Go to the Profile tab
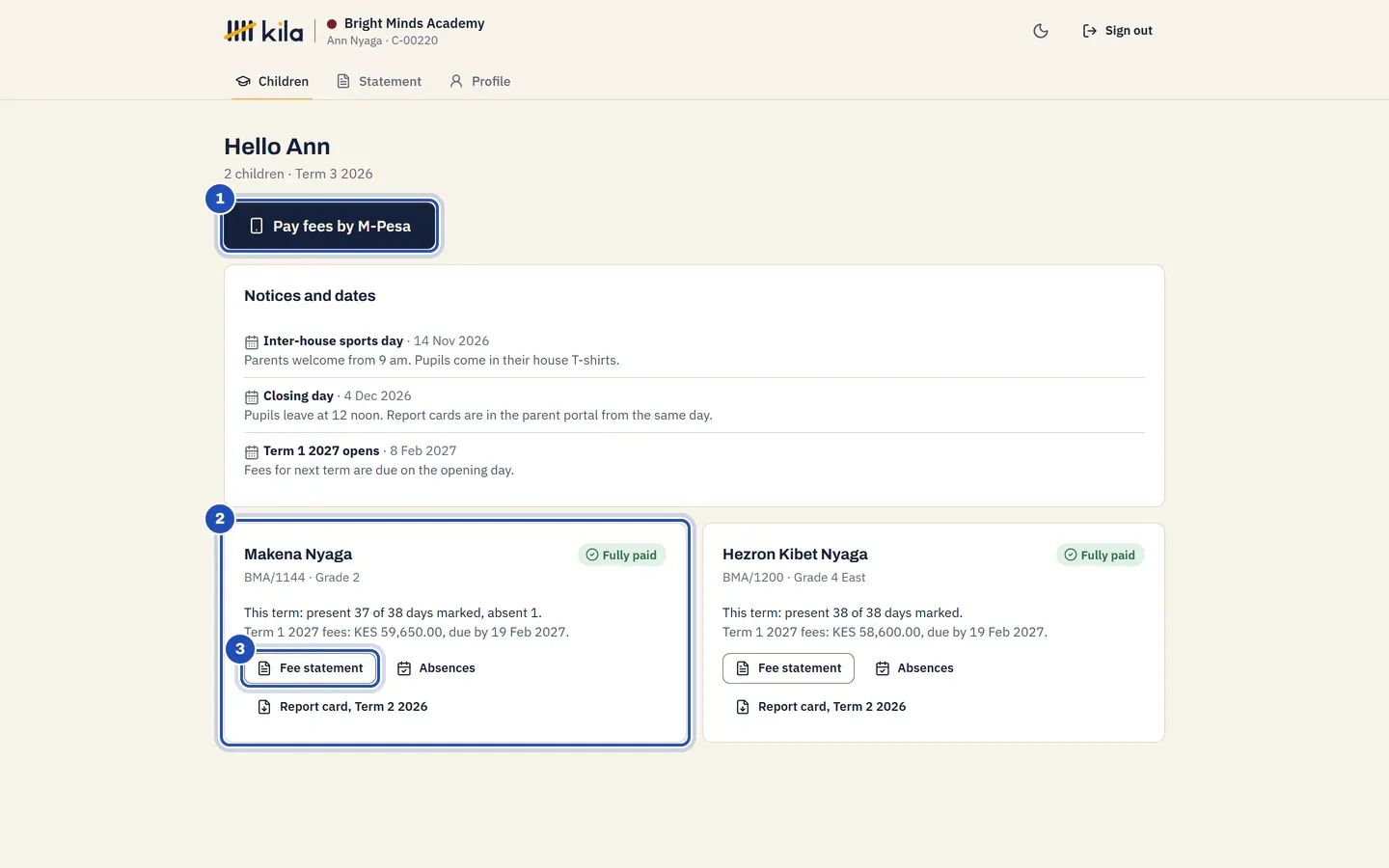Image resolution: width=1389 pixels, height=868 pixels. point(480,81)
